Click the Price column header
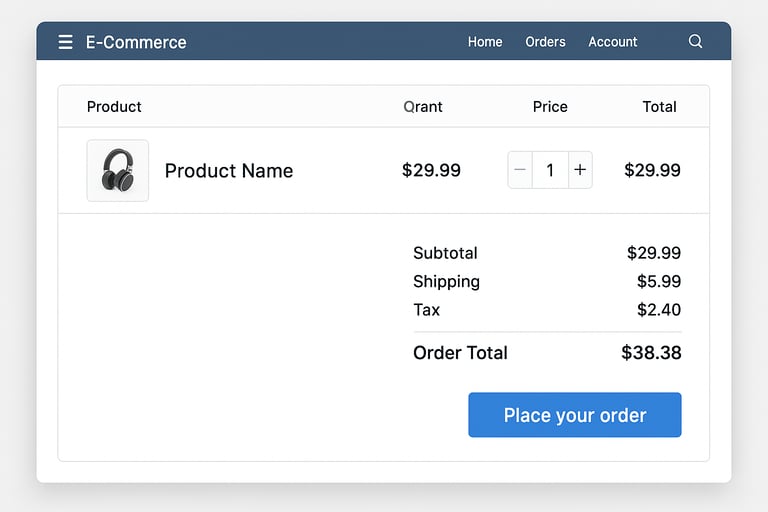The height and width of the screenshot is (512, 768). (x=550, y=107)
